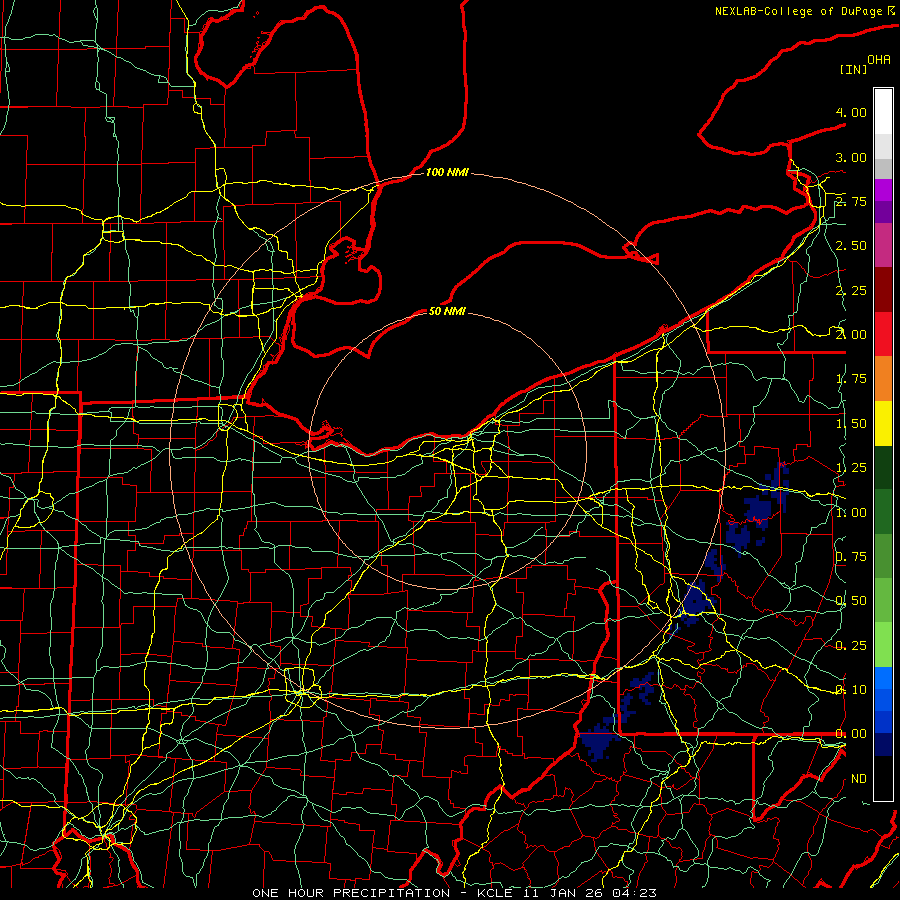Click the 0.25 legend value
The height and width of the screenshot is (900, 900).
(x=851, y=646)
